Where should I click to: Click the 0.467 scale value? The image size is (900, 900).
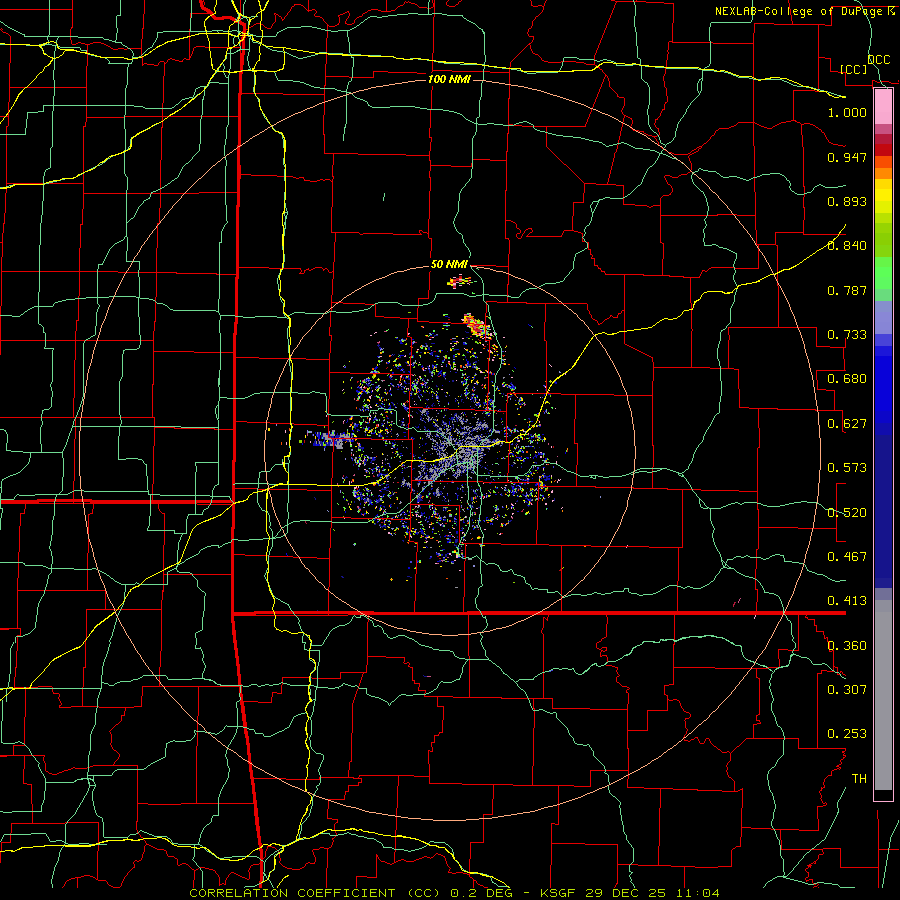coord(847,557)
